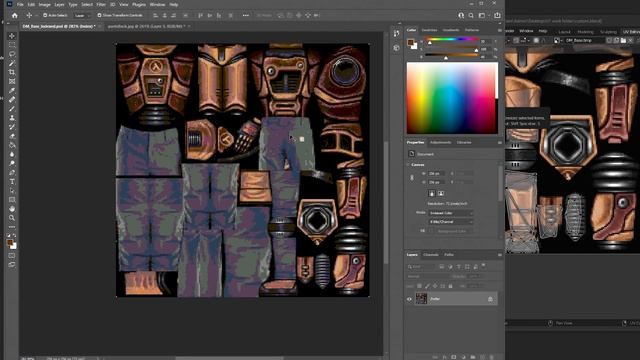This screenshot has width=640, height=360.
Task: Hide the Index layer with eye icon
Action: pos(409,299)
